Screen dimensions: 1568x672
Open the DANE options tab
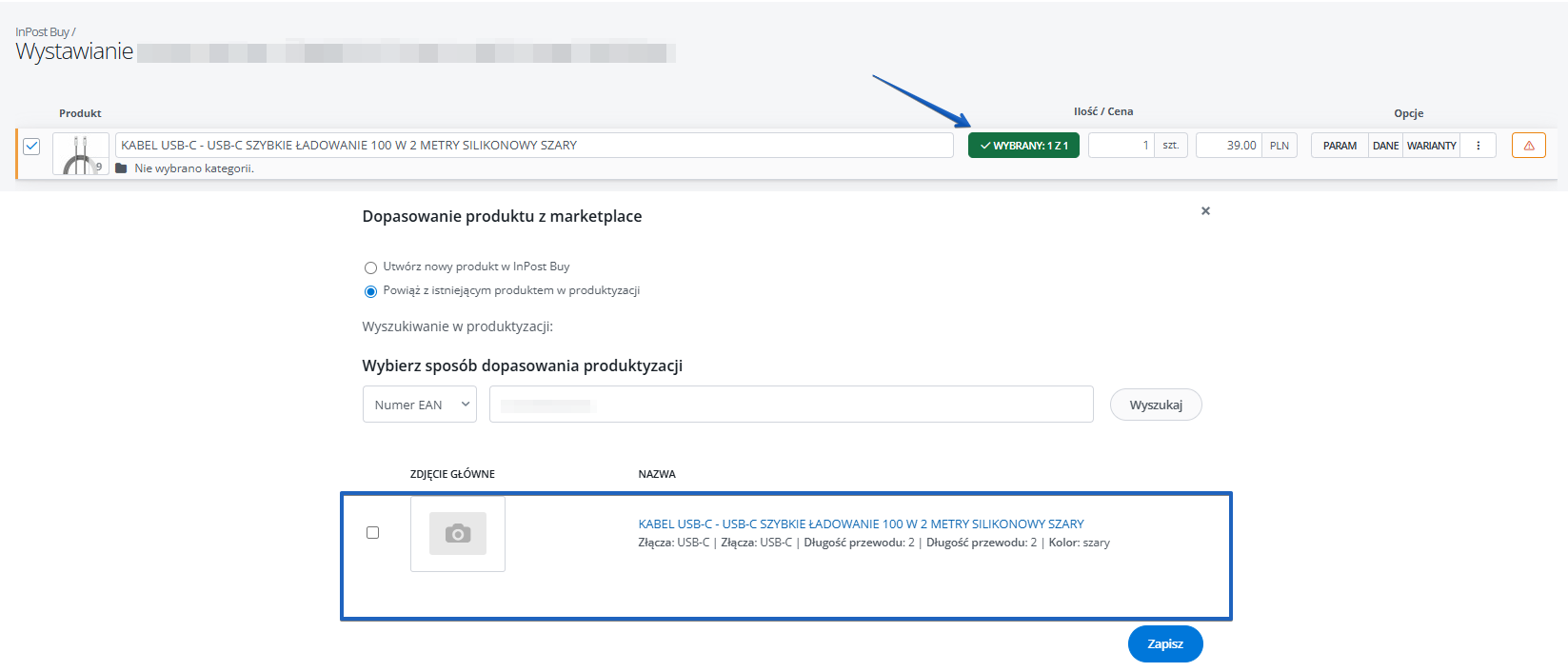1385,146
